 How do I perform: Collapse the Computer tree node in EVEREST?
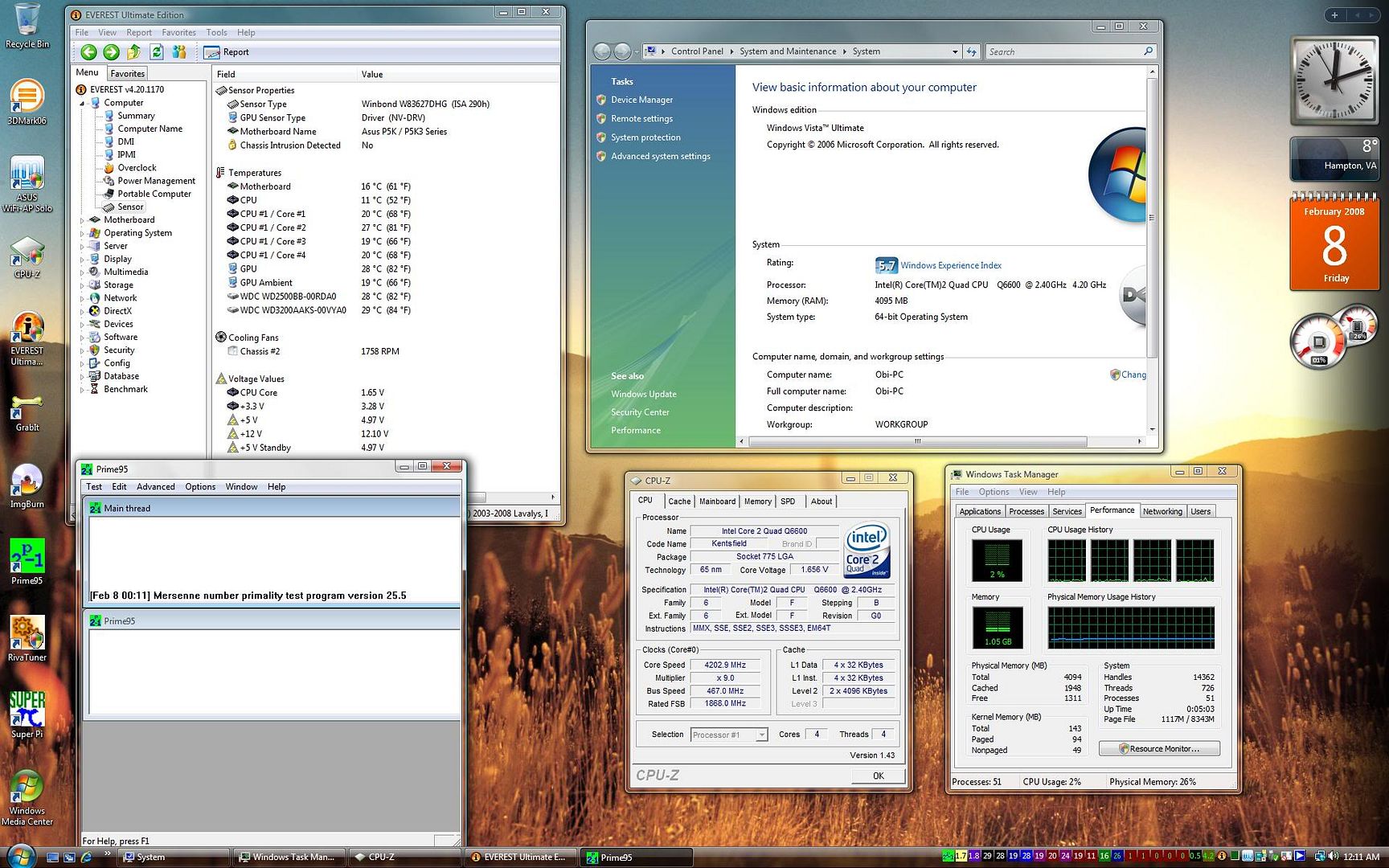pyautogui.click(x=82, y=104)
